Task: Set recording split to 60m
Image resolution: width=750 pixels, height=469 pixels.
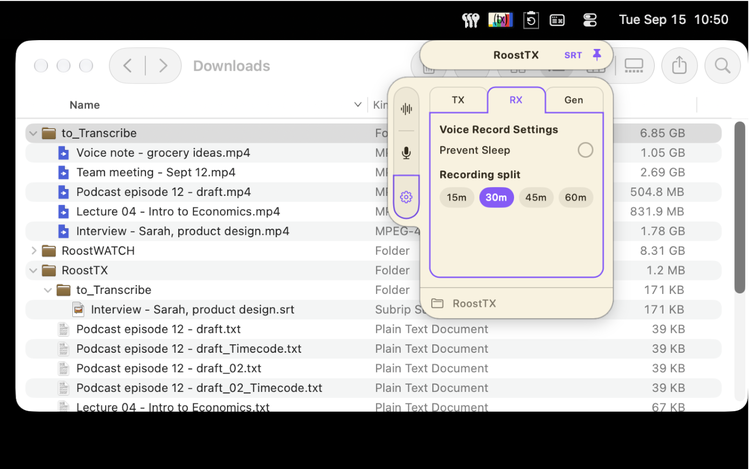Action: 575,197
